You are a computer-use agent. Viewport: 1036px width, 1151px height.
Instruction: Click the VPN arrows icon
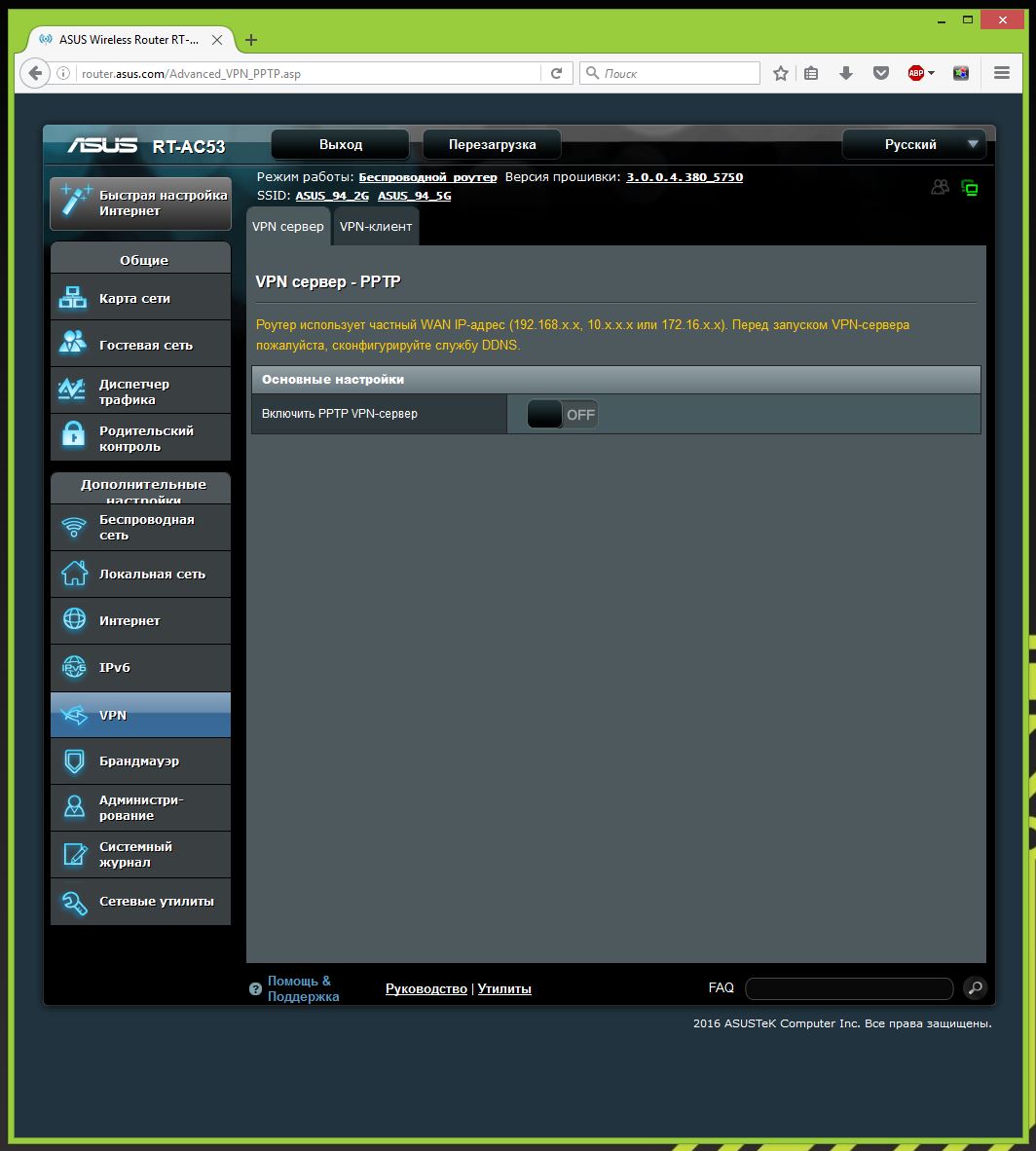pyautogui.click(x=74, y=714)
